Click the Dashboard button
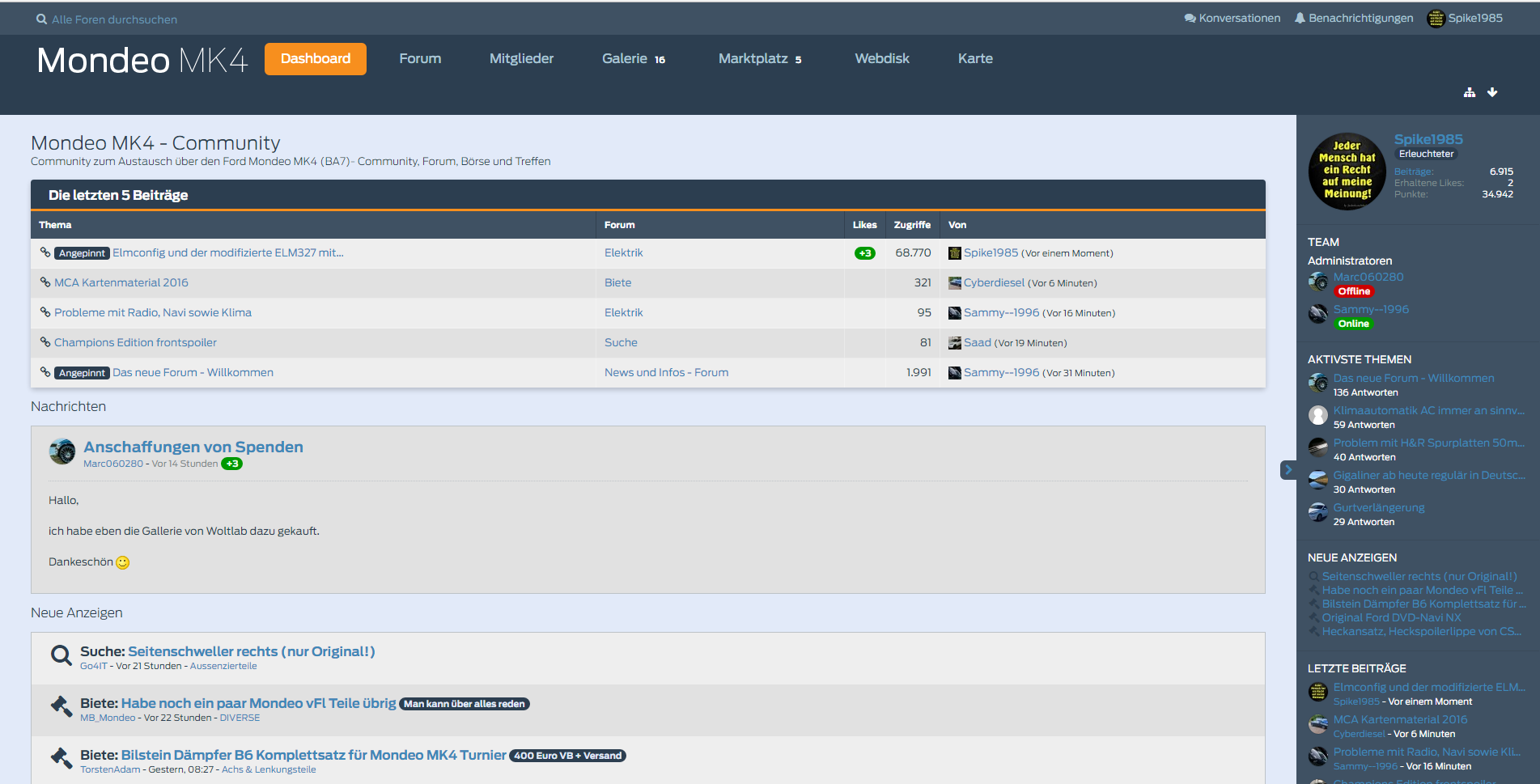The image size is (1540, 784). pos(316,59)
